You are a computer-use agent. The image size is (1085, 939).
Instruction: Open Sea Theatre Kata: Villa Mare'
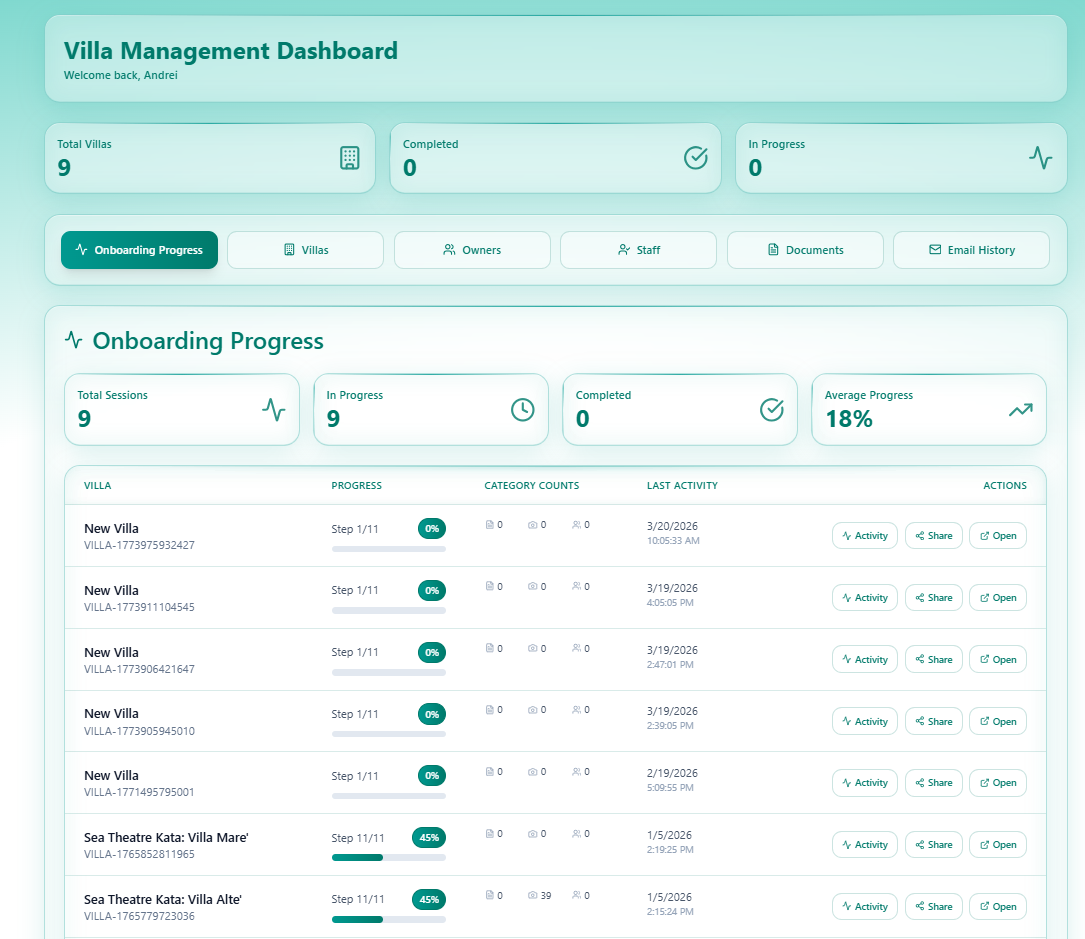tap(998, 844)
